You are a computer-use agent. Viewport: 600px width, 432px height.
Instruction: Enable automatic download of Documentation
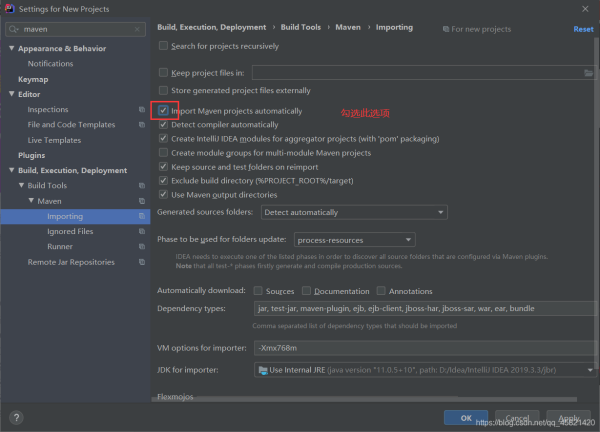point(307,291)
